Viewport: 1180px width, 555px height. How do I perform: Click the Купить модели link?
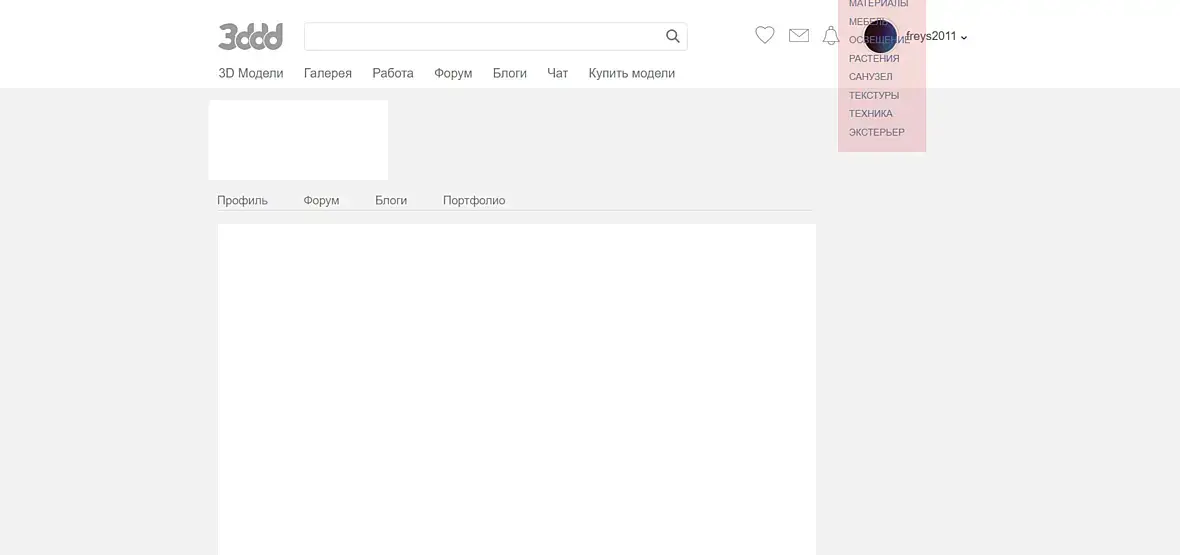pyautogui.click(x=631, y=73)
